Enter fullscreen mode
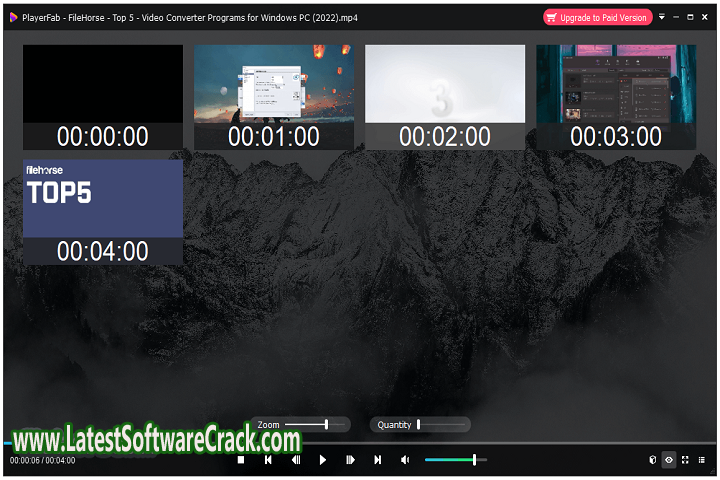The width and height of the screenshot is (720, 480). pyautogui.click(x=685, y=460)
